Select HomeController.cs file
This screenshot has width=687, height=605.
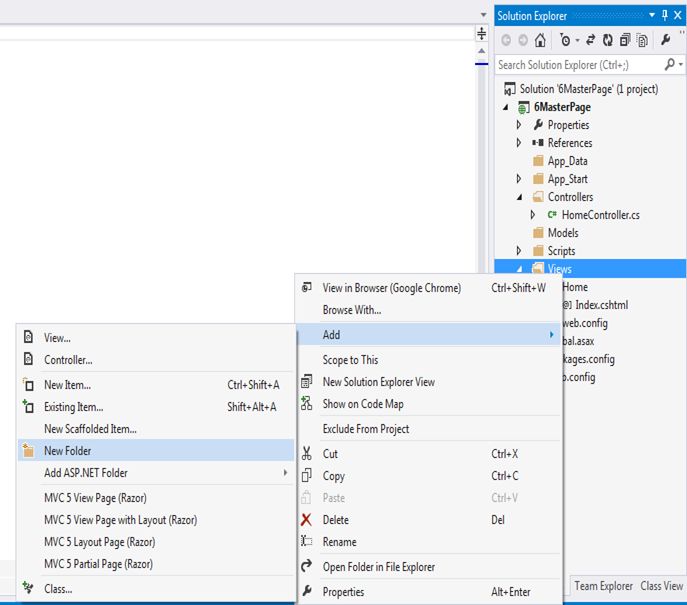point(600,215)
